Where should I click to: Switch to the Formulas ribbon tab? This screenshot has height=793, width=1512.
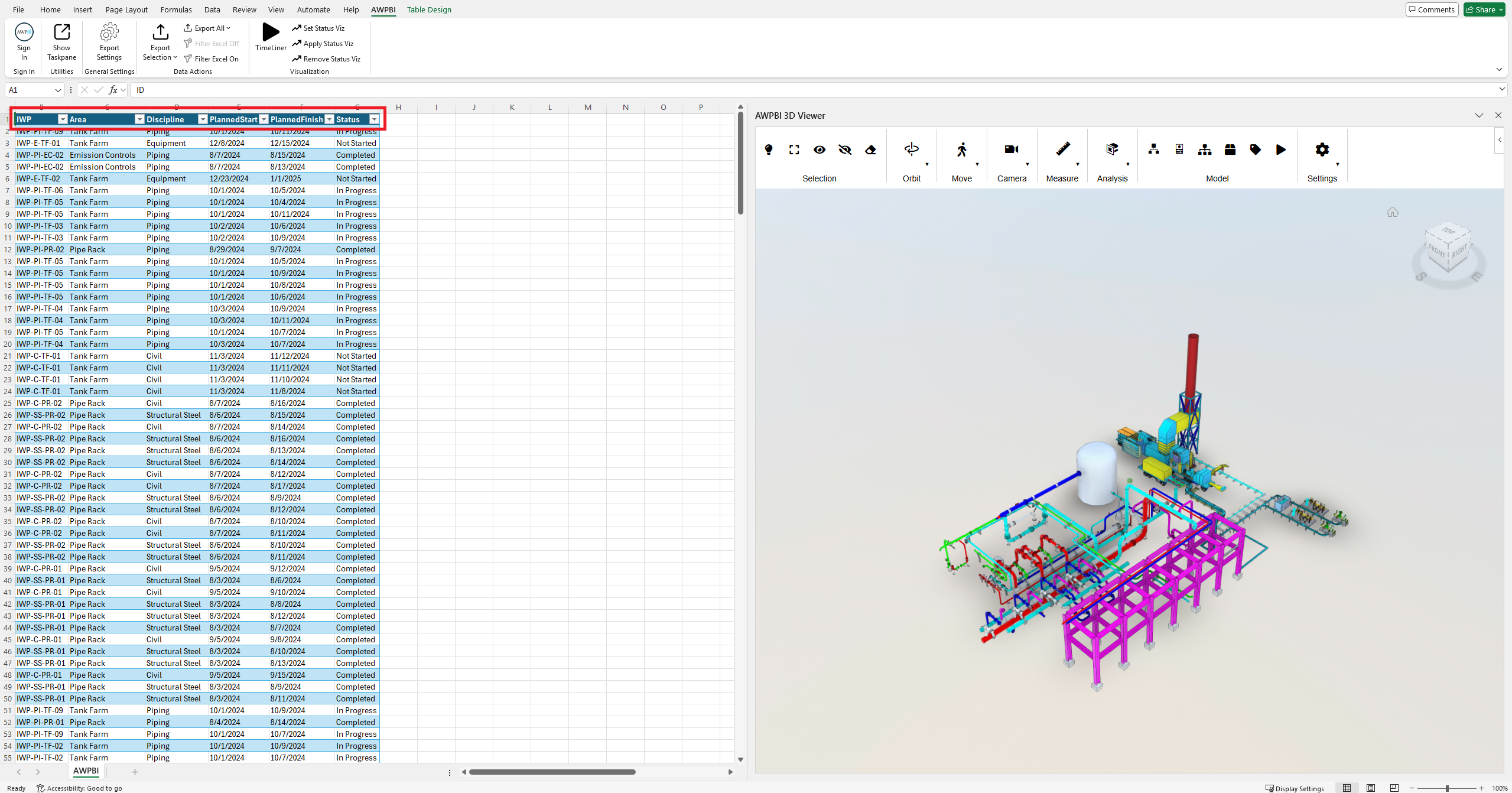point(176,9)
